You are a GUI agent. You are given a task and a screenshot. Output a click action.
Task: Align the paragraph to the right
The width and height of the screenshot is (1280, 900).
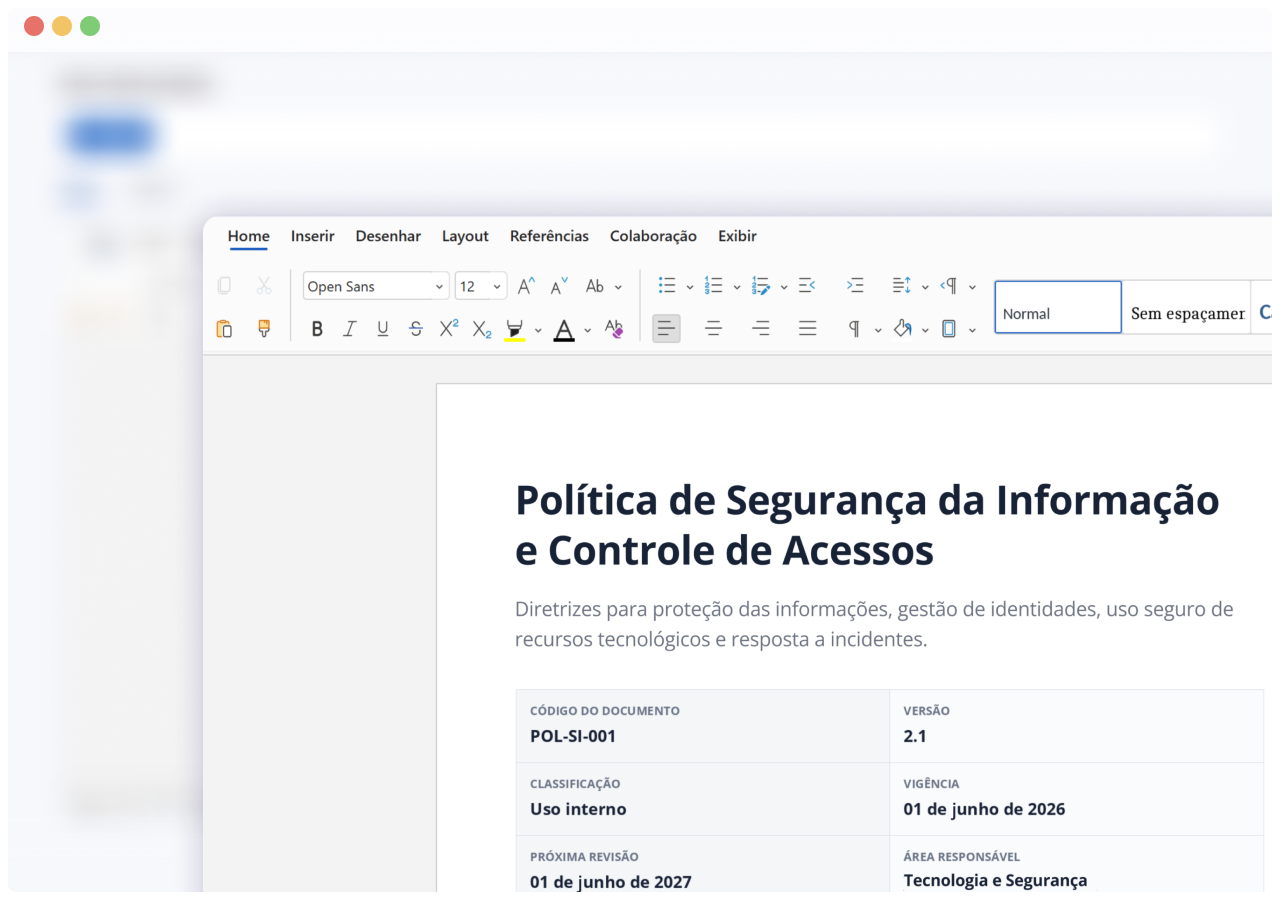click(761, 328)
